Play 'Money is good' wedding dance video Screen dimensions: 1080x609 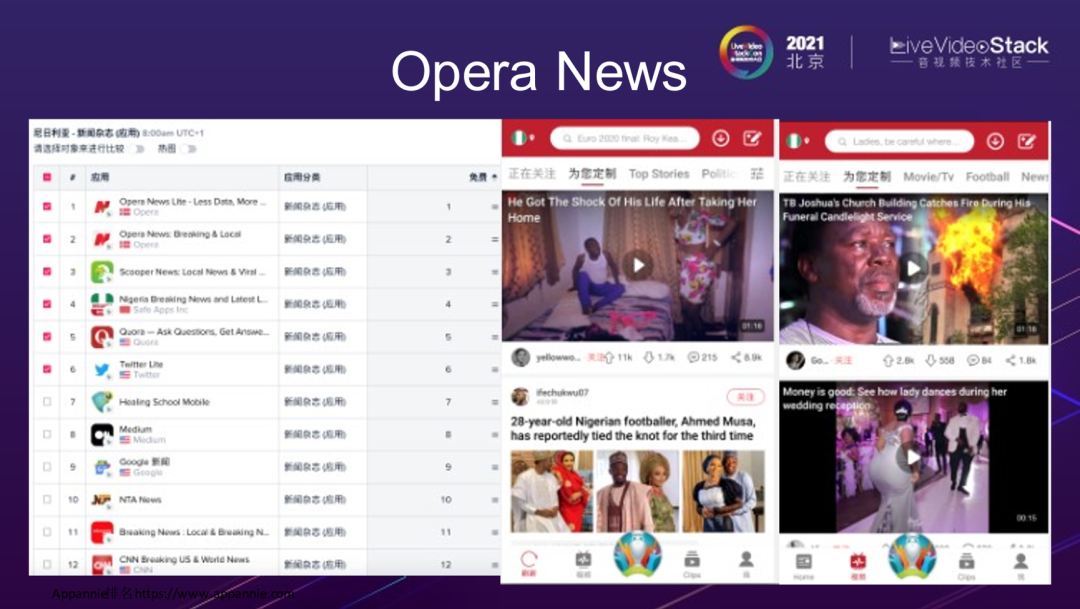(913, 456)
